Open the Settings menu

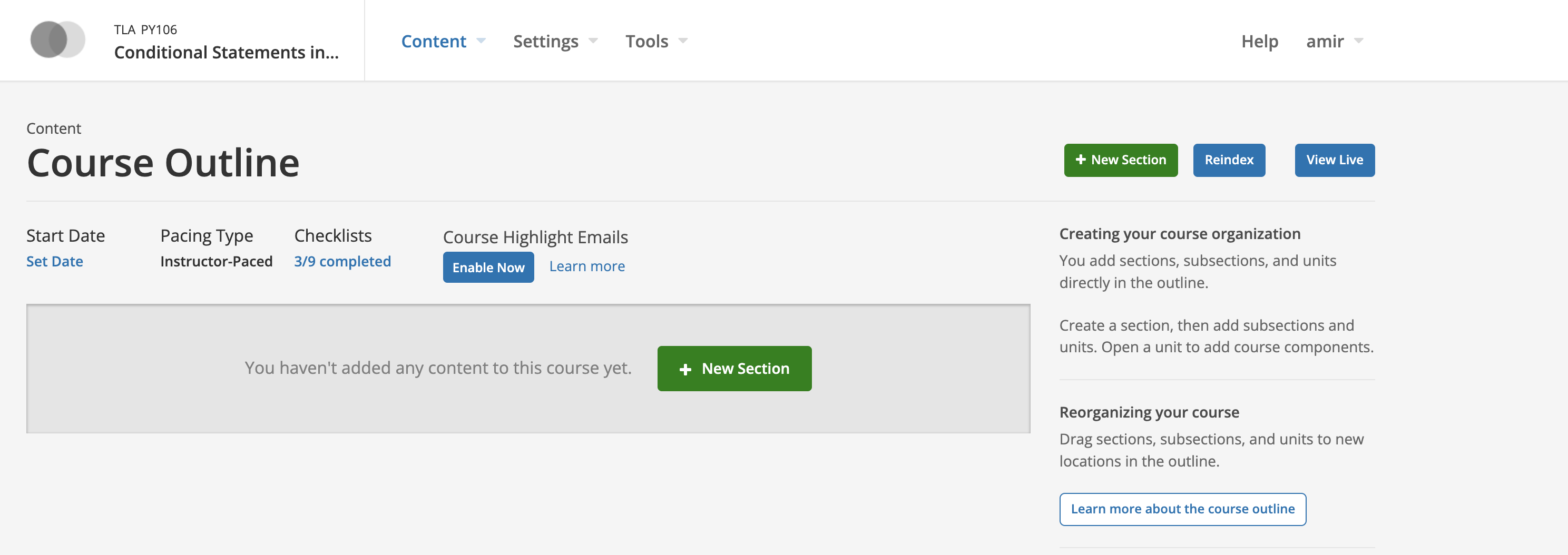[x=545, y=42]
